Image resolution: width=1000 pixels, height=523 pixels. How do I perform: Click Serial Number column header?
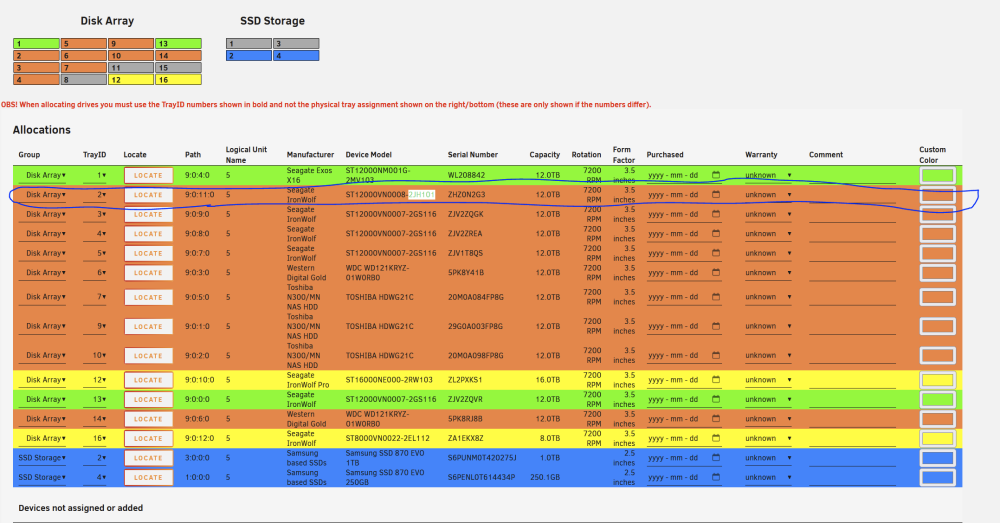473,154
